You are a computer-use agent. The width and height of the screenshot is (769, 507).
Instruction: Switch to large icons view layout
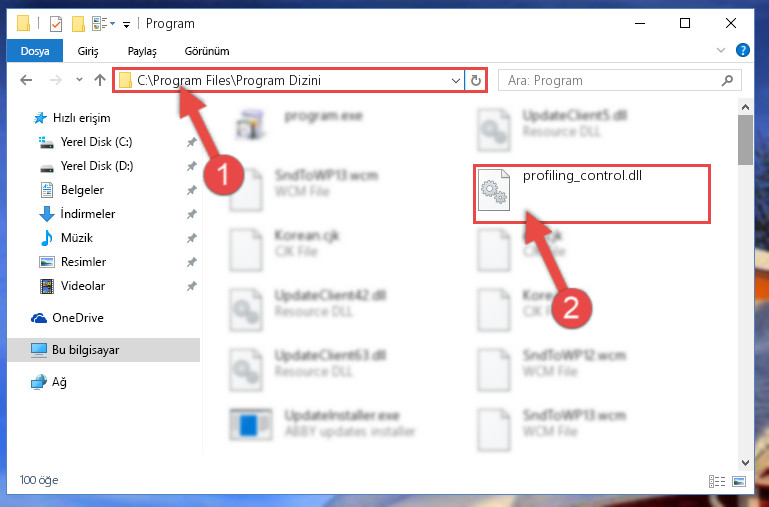[739, 481]
